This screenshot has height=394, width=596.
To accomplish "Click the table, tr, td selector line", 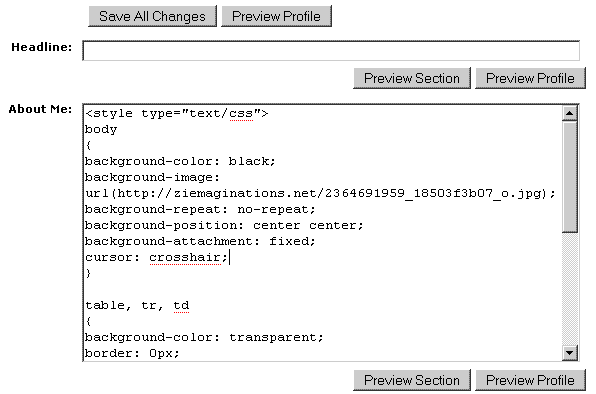I will [x=137, y=305].
